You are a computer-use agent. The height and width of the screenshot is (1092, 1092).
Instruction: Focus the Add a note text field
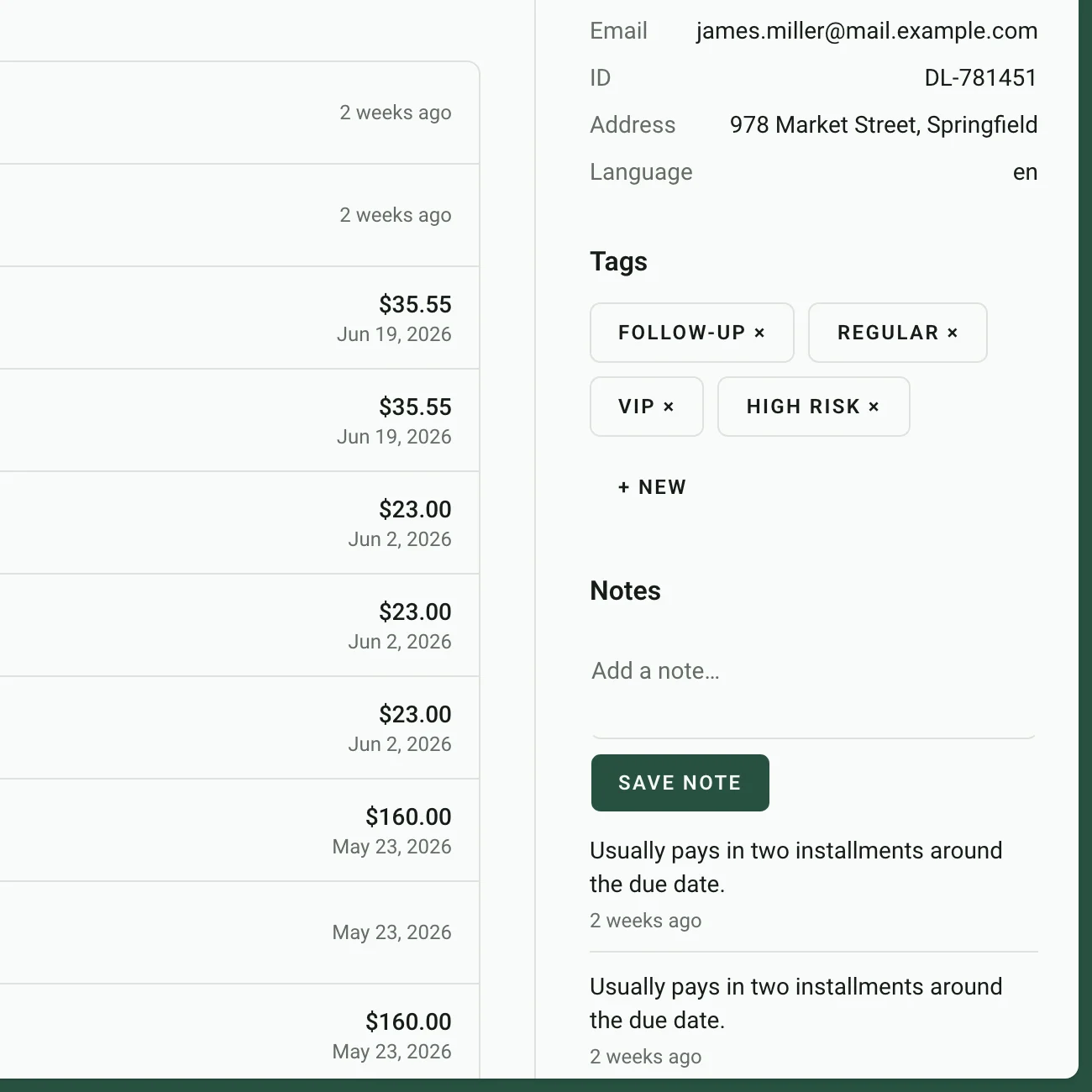[813, 684]
